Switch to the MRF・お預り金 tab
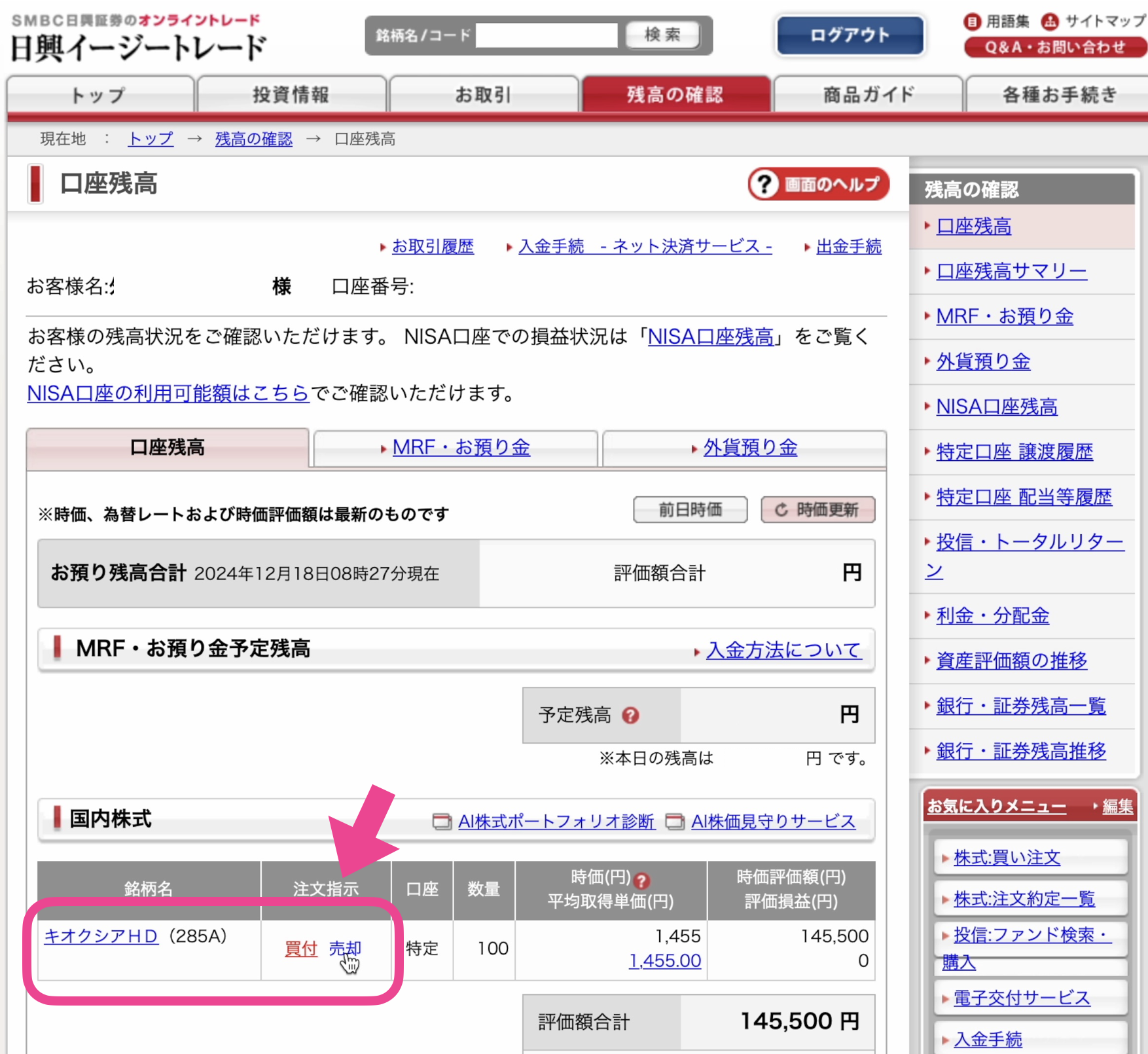This screenshot has width=1148, height=1054. coord(458,448)
